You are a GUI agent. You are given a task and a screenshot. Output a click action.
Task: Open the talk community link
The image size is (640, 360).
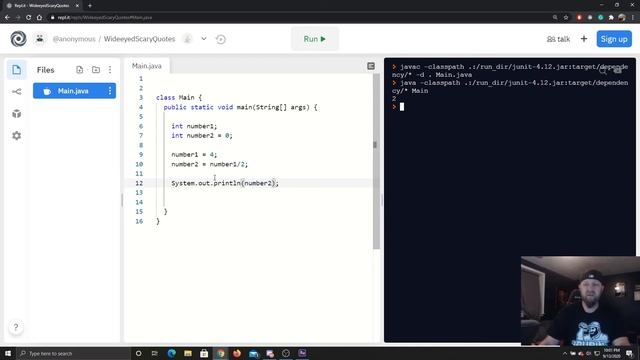[x=558, y=39]
